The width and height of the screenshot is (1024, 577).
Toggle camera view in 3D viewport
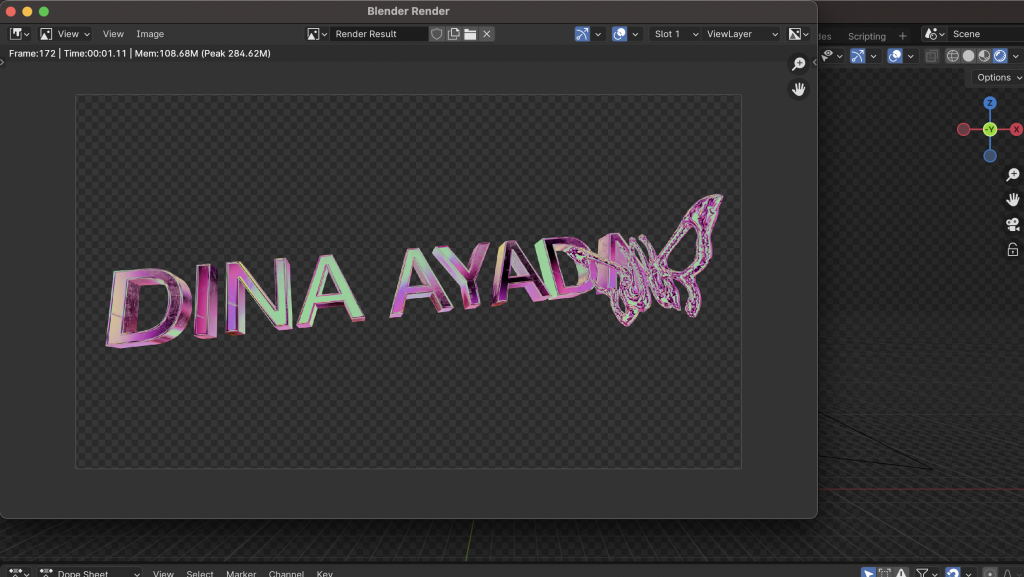click(x=1012, y=225)
